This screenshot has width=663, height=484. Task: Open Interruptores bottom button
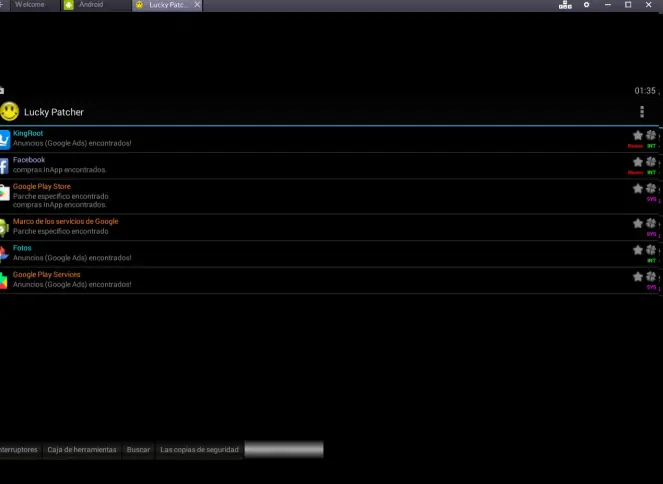coord(19,449)
